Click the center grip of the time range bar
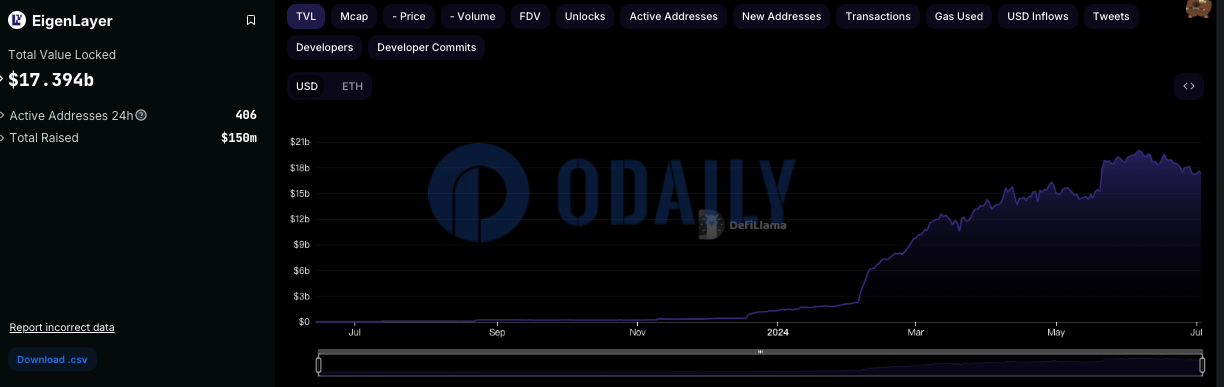Screen dimensions: 1224x387 pyautogui.click(x=760, y=352)
